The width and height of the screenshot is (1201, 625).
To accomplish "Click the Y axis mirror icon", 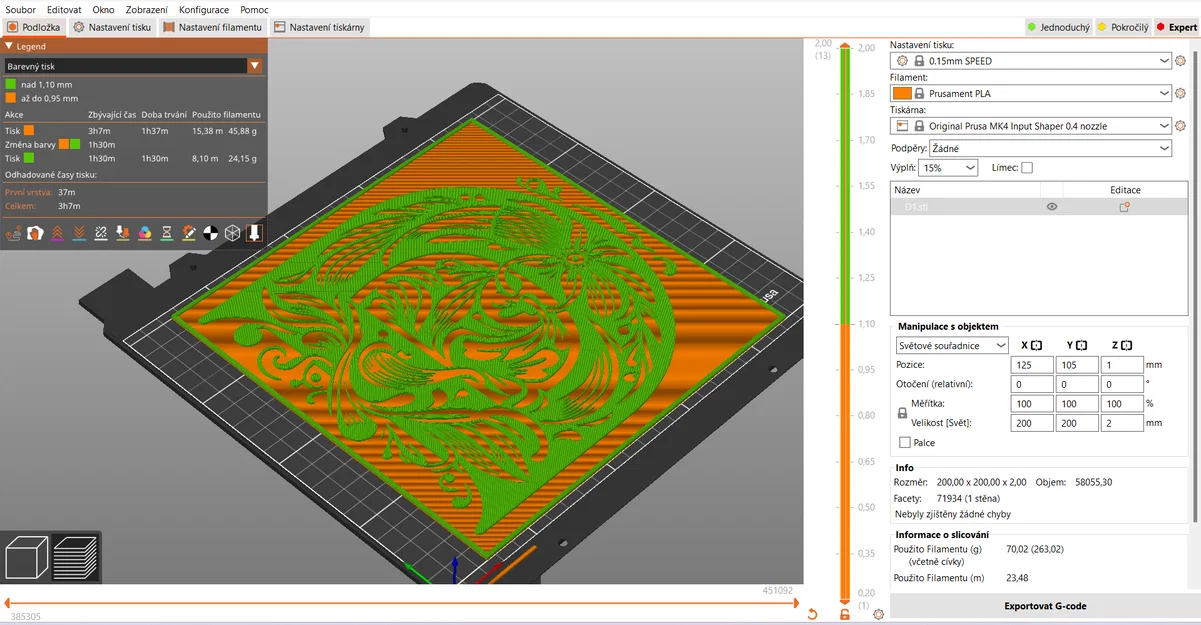I will [x=1082, y=345].
